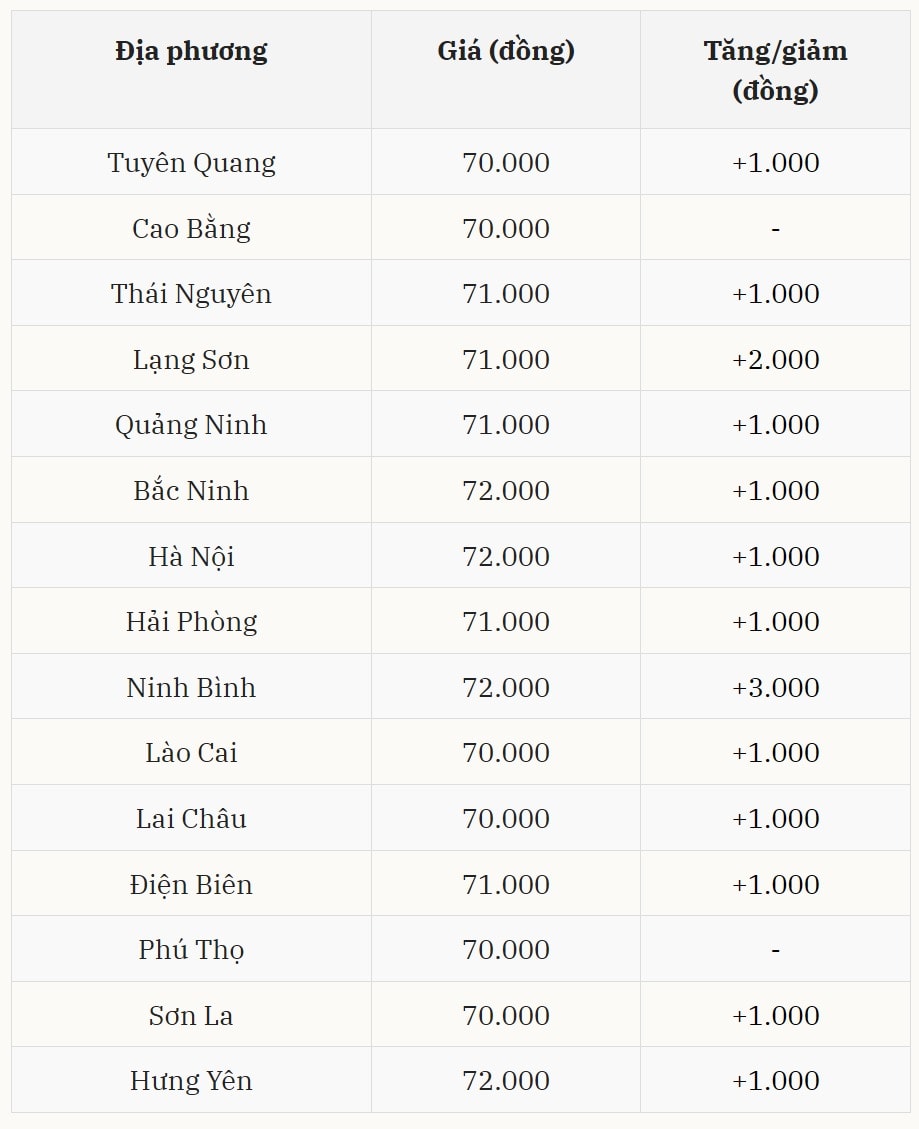Click the Hải Phòng cell

(191, 622)
